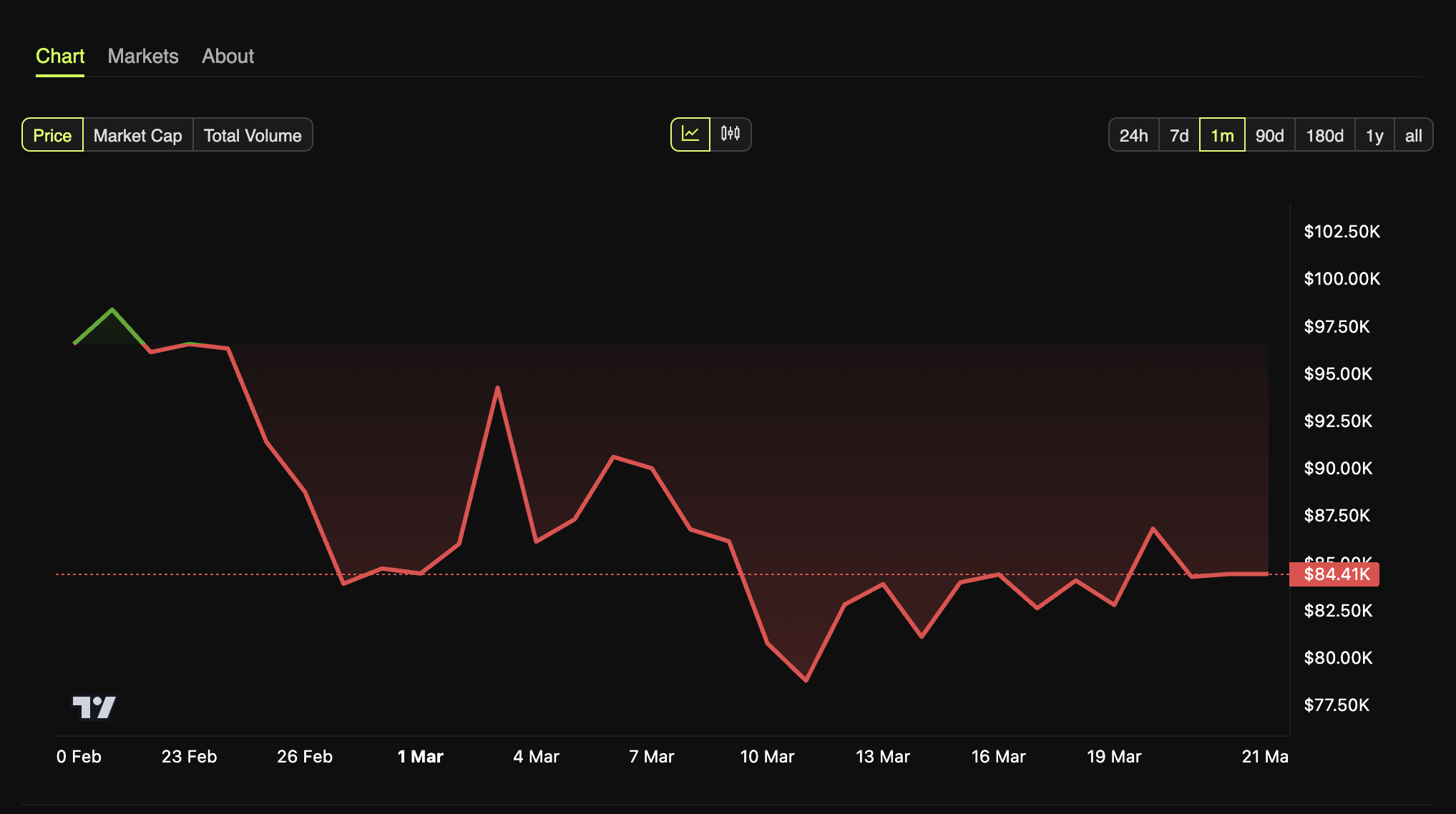This screenshot has width=1456, height=814.
Task: Select the 180d time range
Action: [1325, 135]
